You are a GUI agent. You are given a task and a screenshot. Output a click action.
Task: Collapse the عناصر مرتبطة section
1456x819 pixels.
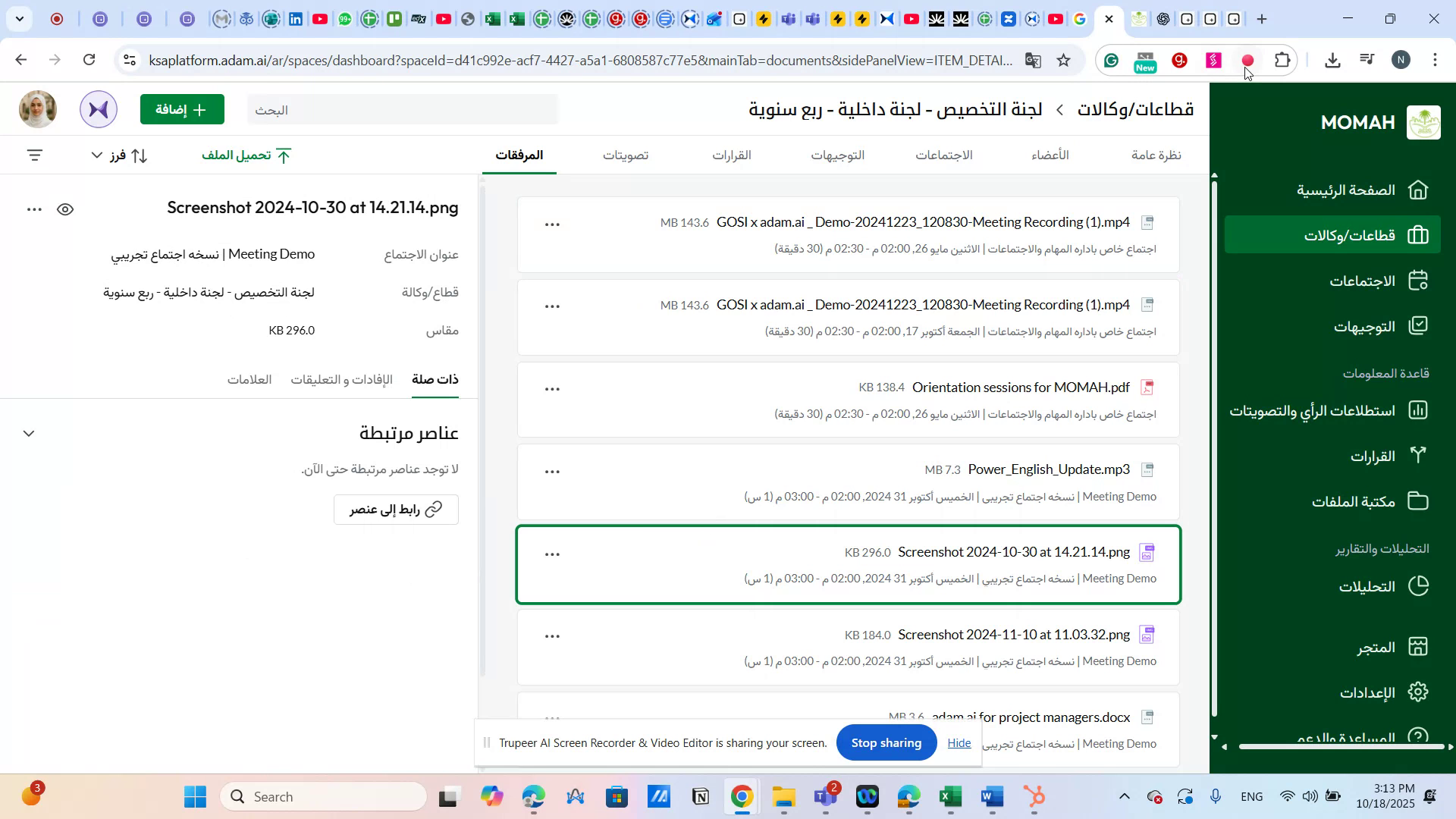pos(29,433)
